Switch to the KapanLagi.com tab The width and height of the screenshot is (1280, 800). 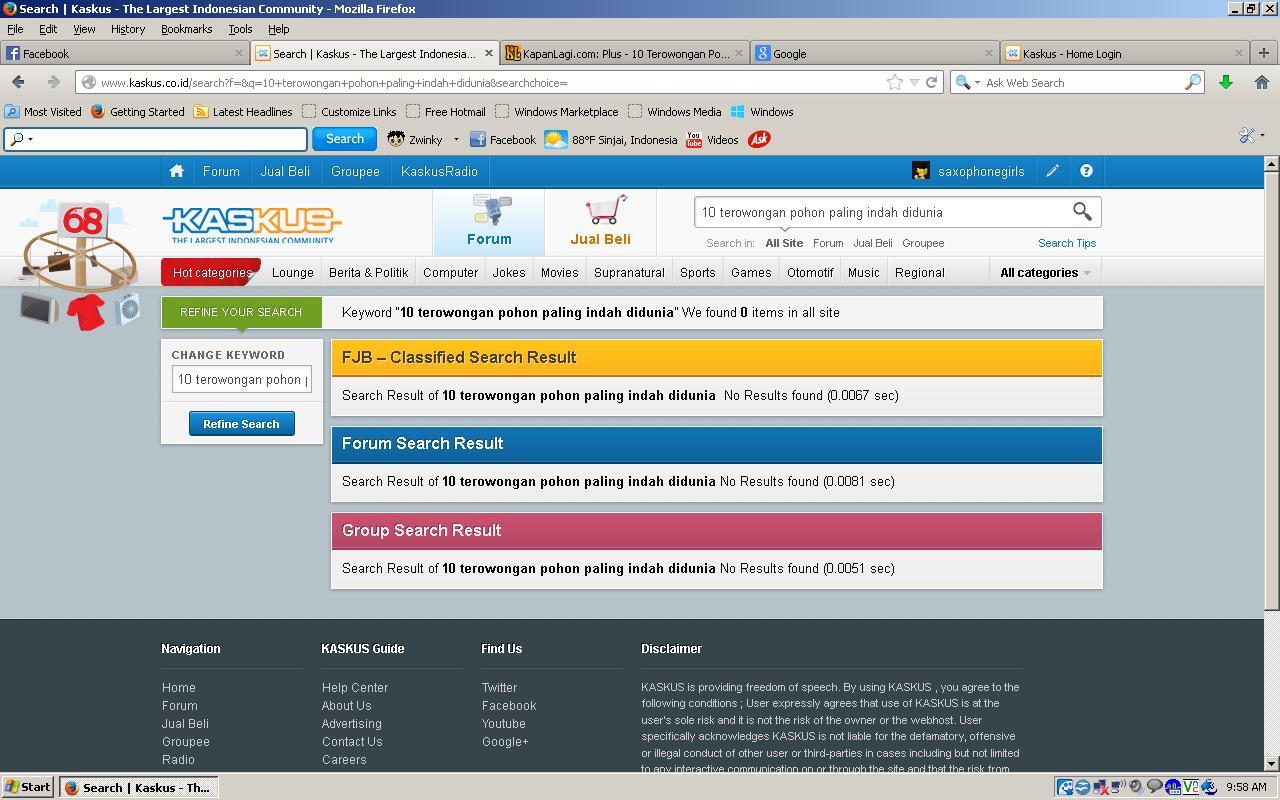click(x=625, y=53)
